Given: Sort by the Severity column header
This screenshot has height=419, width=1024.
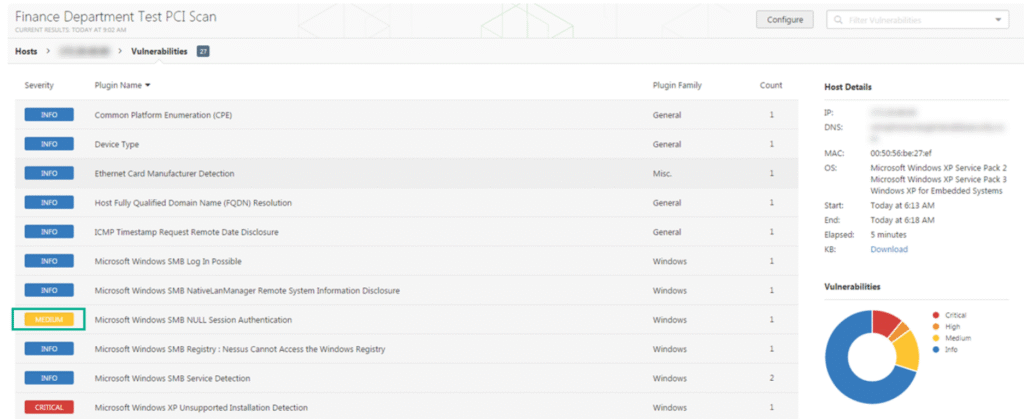Looking at the screenshot, I should [39, 86].
